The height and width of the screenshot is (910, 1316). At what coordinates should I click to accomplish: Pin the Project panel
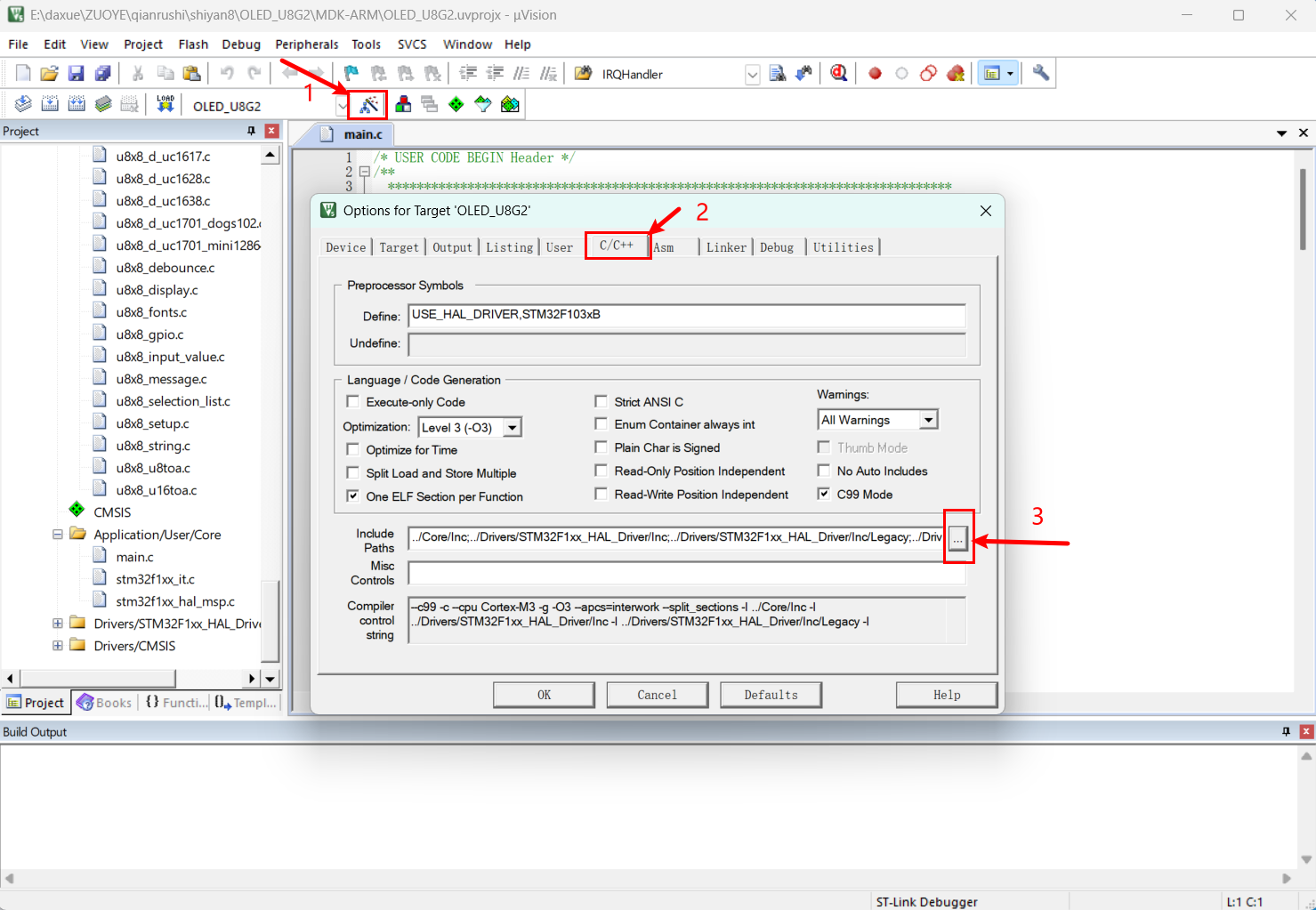point(251,131)
